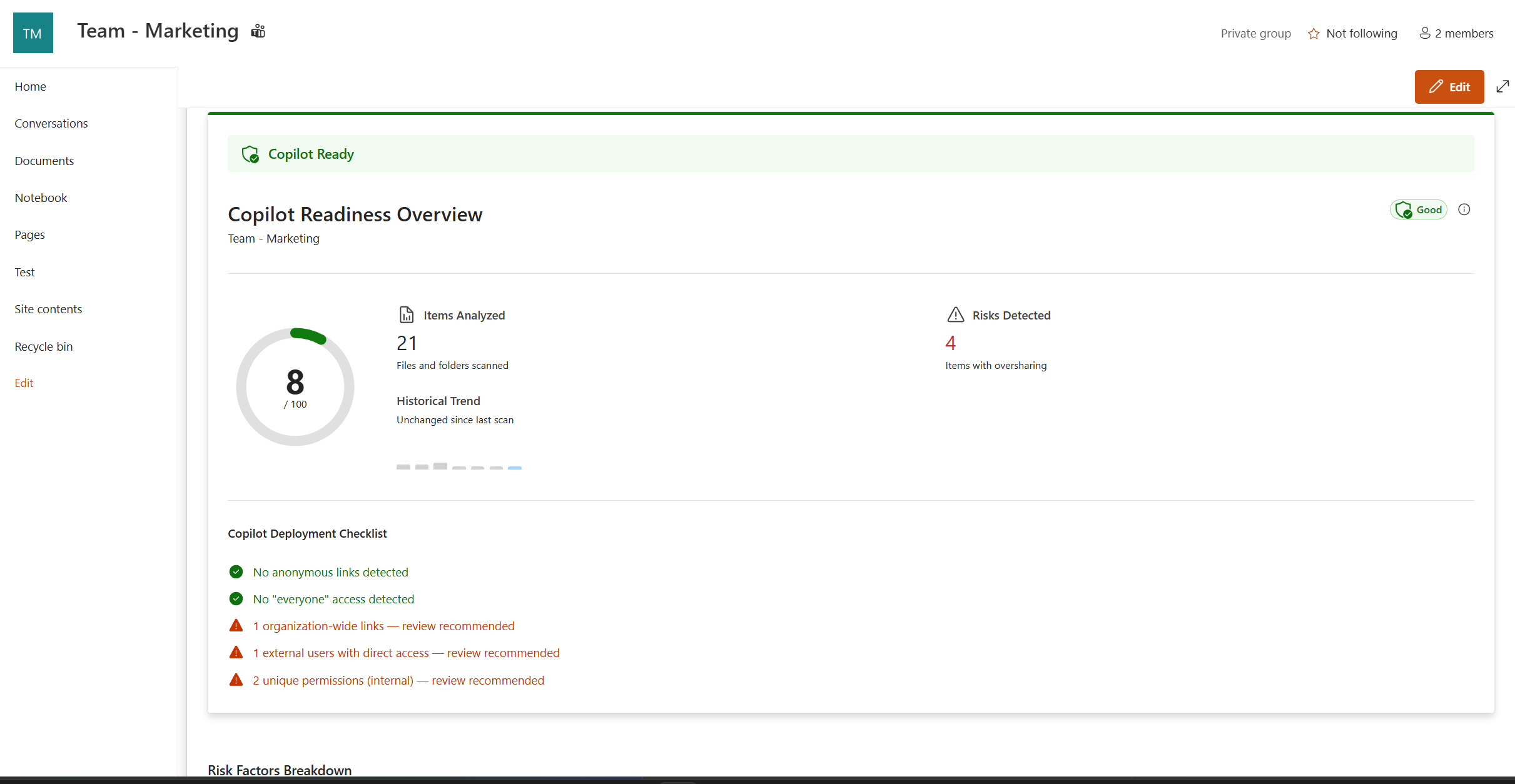
Task: Click green check beside anonymous links item
Action: tap(236, 571)
